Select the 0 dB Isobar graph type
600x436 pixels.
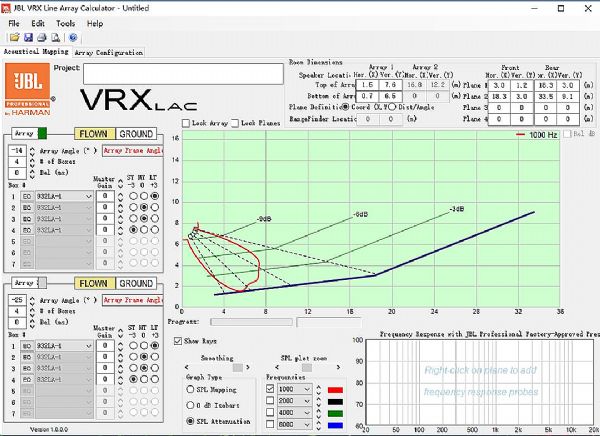pyautogui.click(x=190, y=405)
